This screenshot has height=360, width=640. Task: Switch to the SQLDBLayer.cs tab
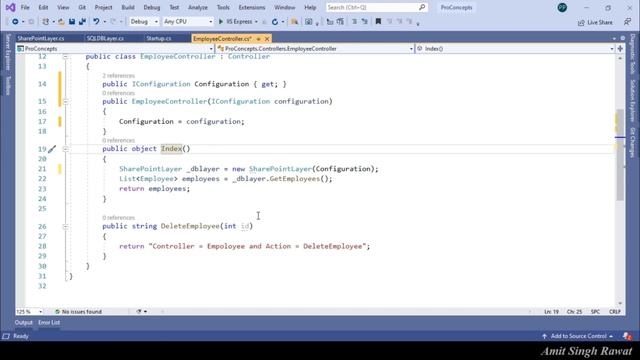(x=105, y=39)
